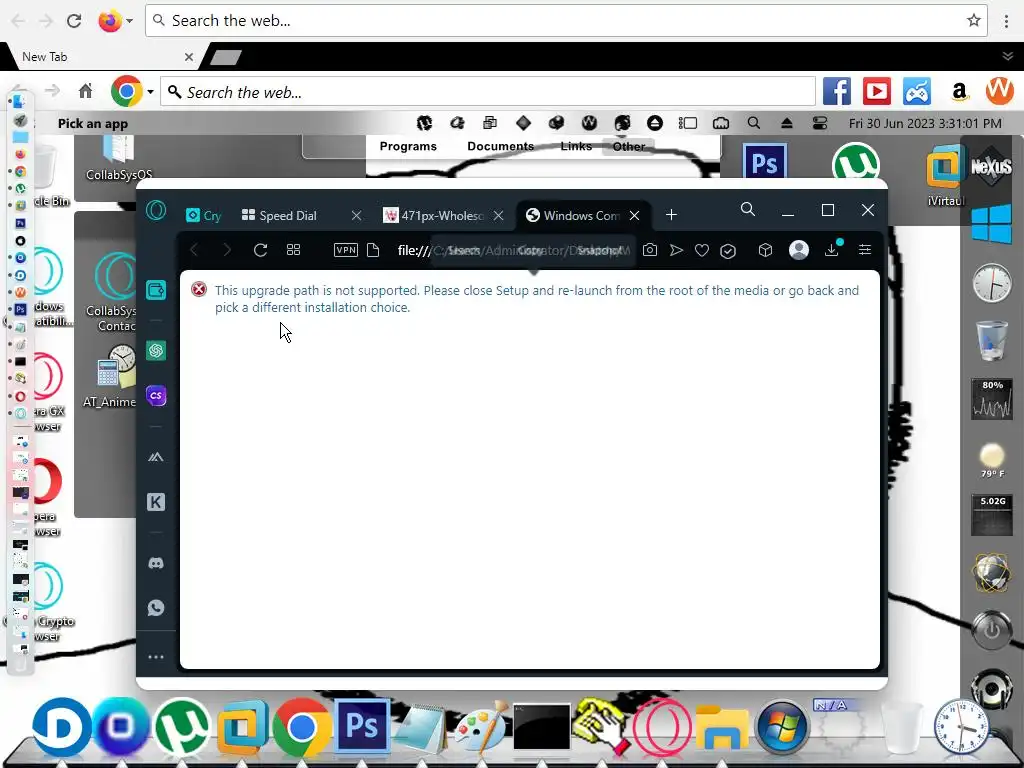Image resolution: width=1024 pixels, height=768 pixels.
Task: Open the Other tab
Action: (x=629, y=146)
